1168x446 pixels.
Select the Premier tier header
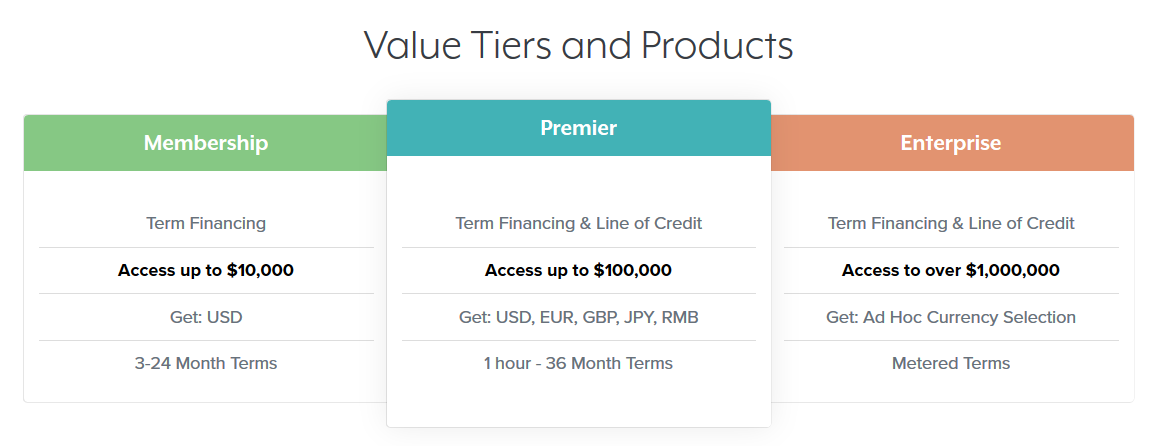point(579,128)
